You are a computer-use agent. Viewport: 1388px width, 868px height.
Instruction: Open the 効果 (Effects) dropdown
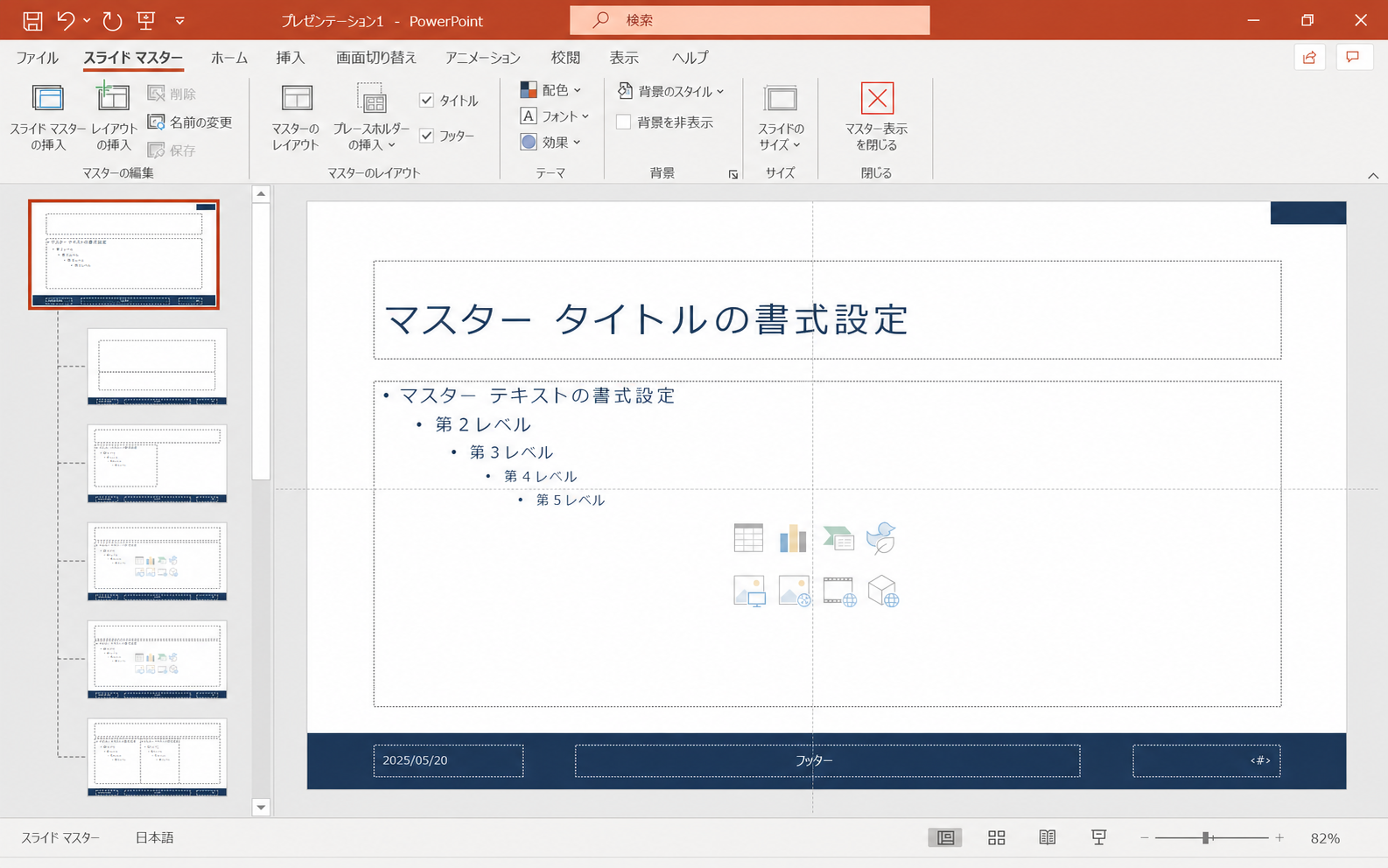tap(551, 142)
